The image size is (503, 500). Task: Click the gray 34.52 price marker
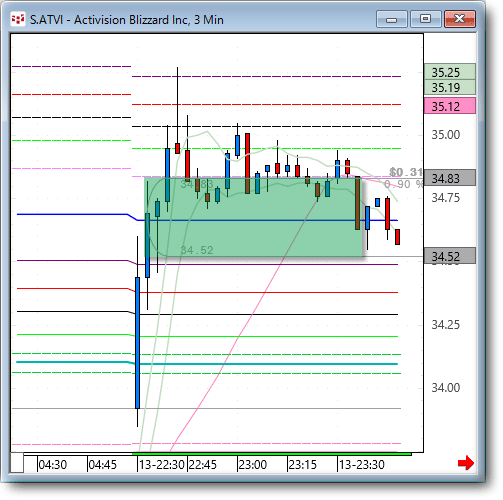tap(449, 256)
